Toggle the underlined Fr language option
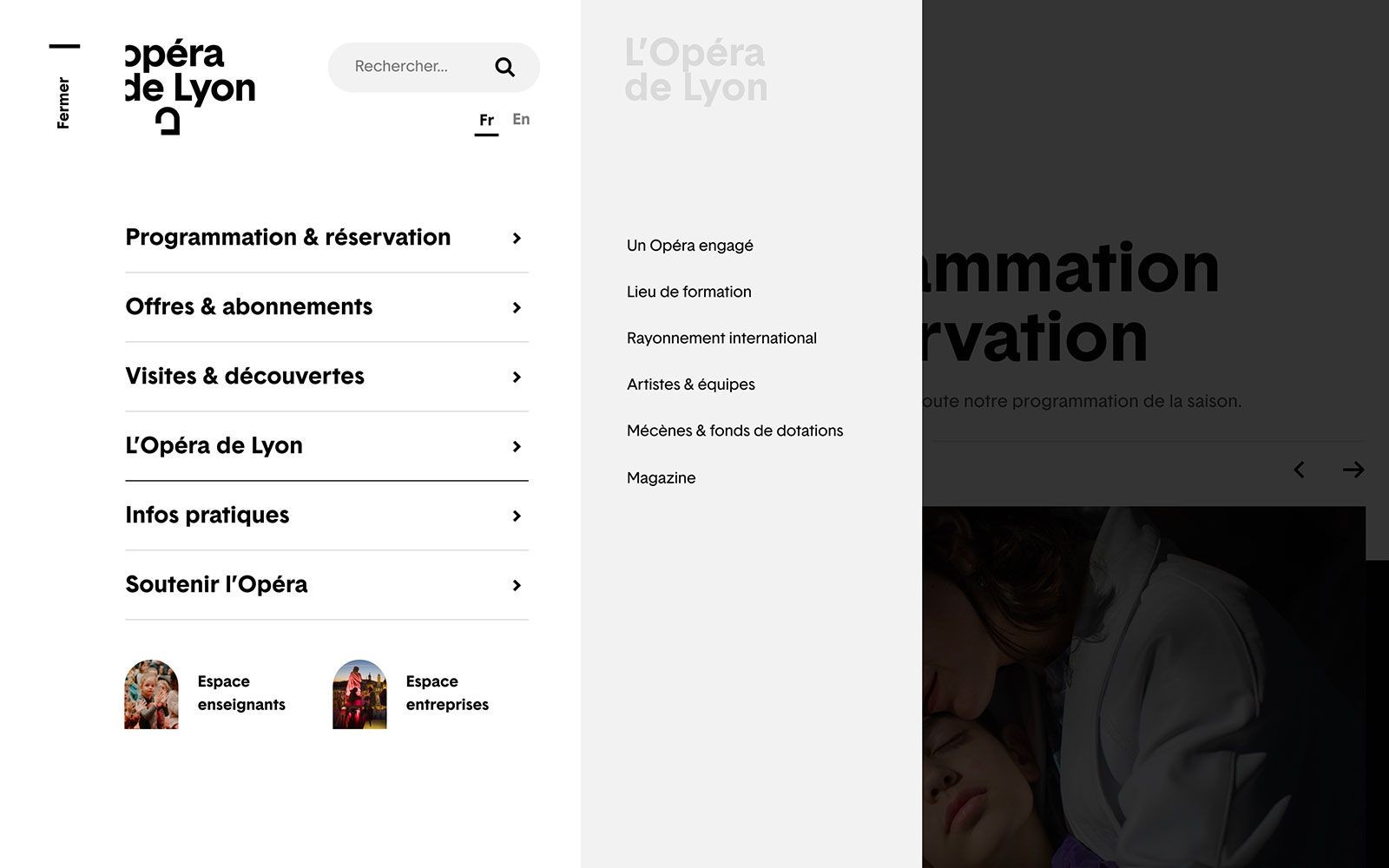The height and width of the screenshot is (868, 1389). coord(486,121)
